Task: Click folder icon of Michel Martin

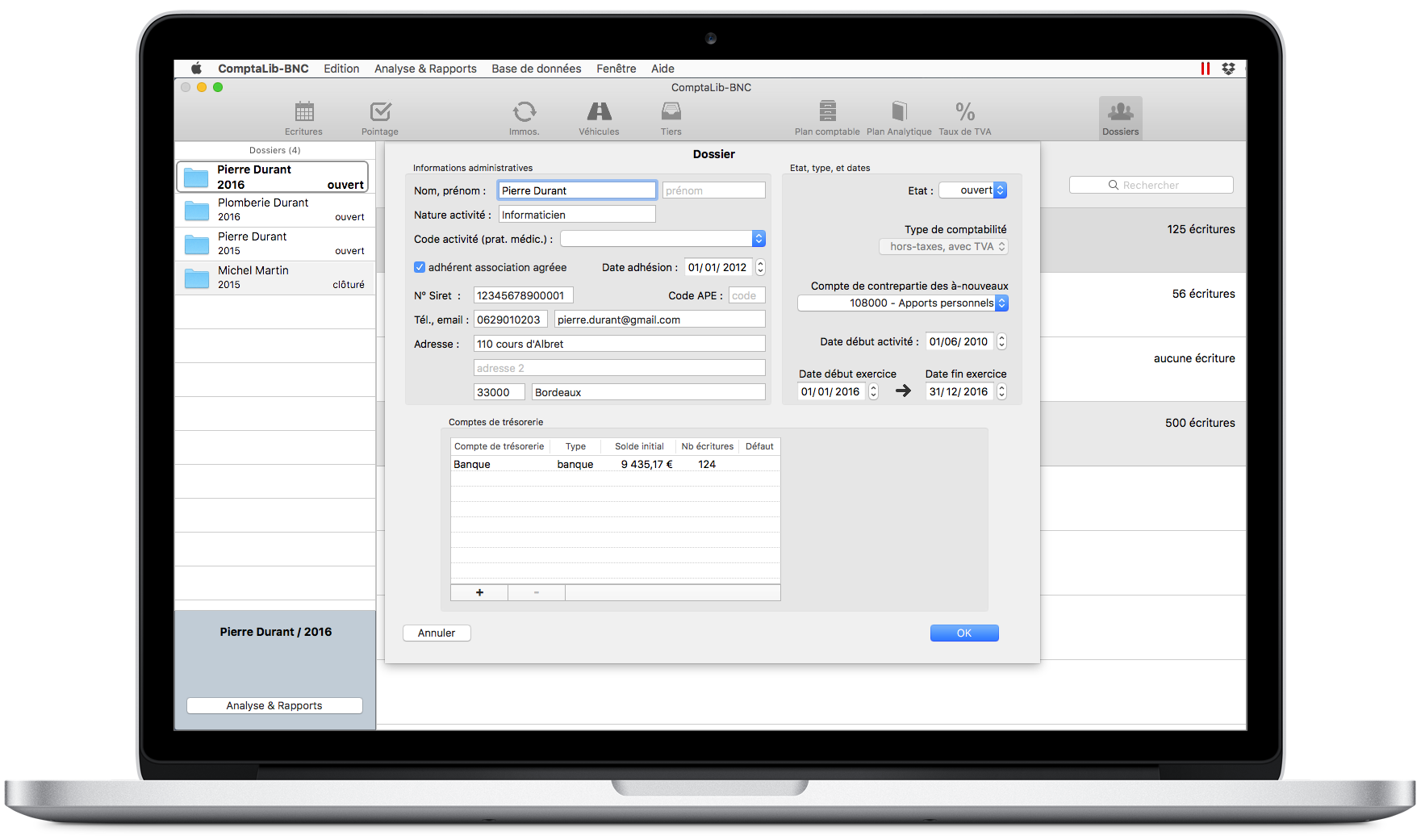Action: point(197,278)
